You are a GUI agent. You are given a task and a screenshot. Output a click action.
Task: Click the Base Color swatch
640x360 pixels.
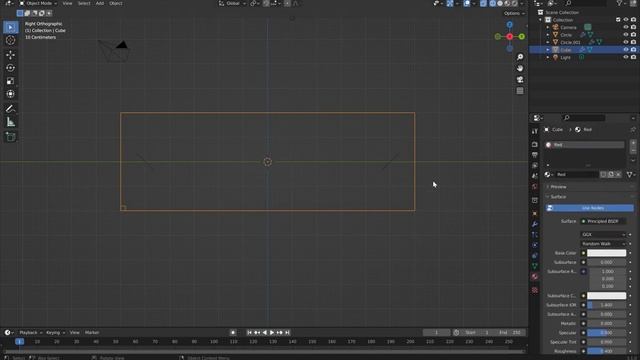pos(607,253)
